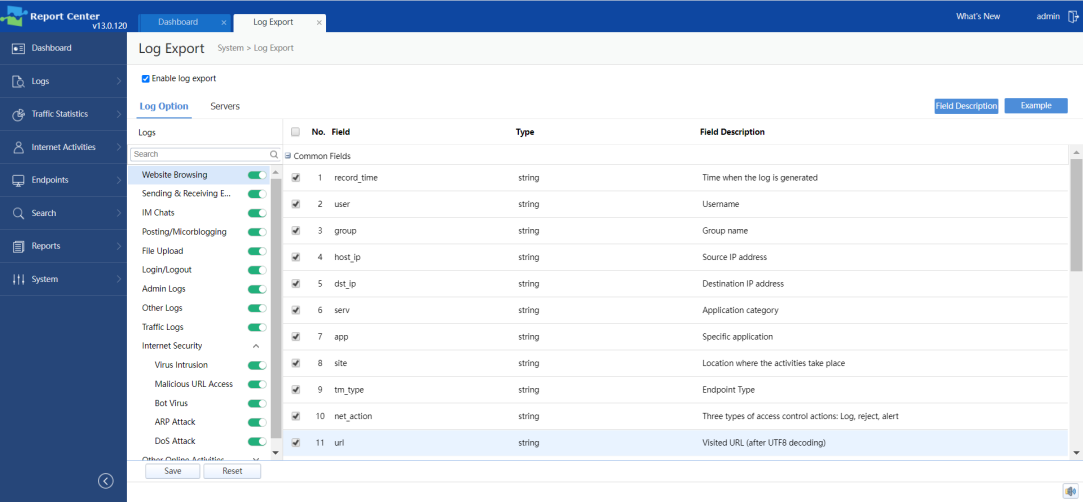This screenshot has width=1083, height=502.
Task: Uncheck the record_time field checkbox
Action: [295, 178]
